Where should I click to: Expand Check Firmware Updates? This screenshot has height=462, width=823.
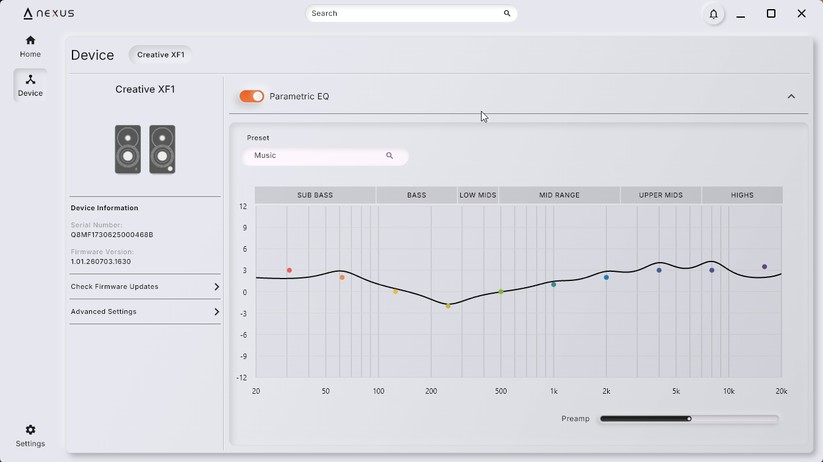coord(145,287)
